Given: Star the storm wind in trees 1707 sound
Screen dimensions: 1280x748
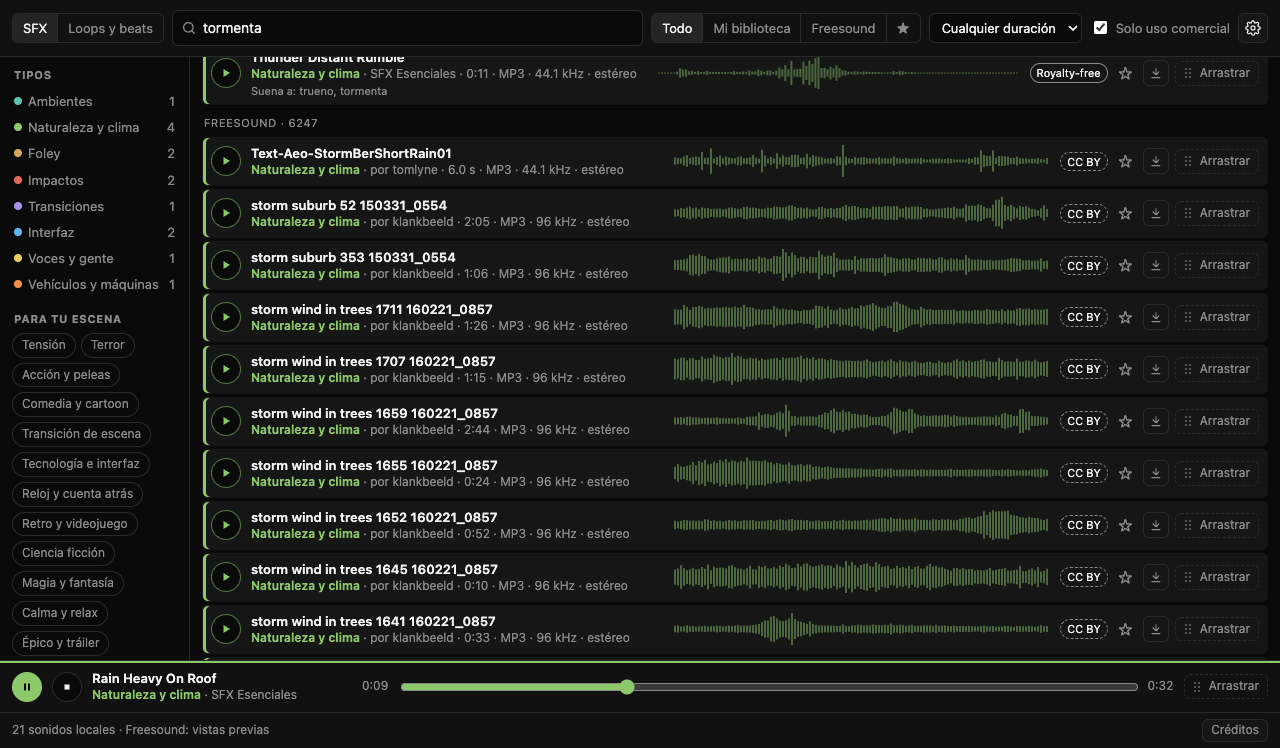Looking at the screenshot, I should pos(1125,369).
